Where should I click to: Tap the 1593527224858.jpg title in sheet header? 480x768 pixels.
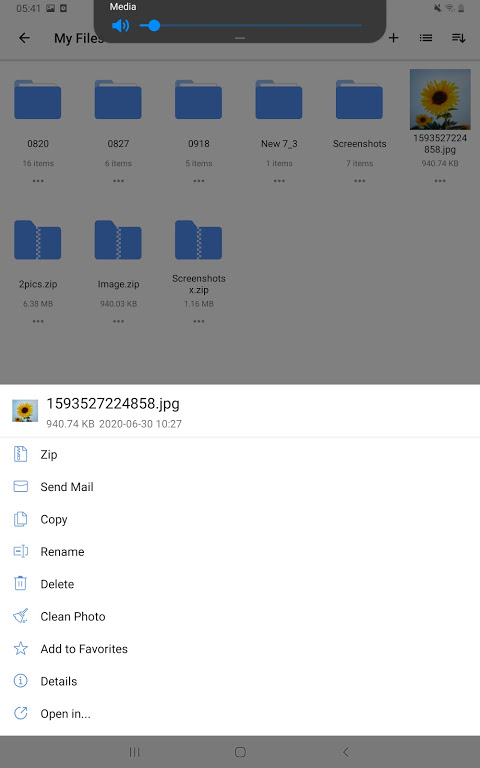tap(113, 404)
